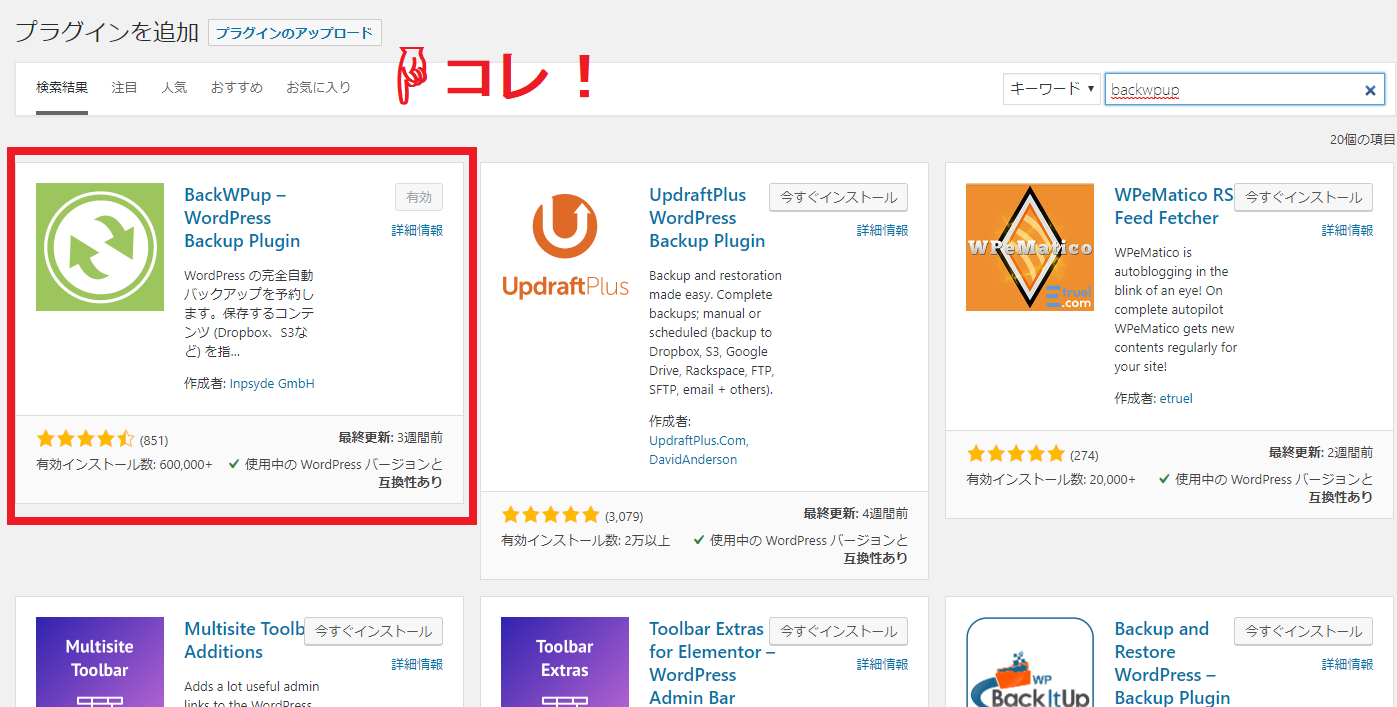The width and height of the screenshot is (1397, 707).
Task: Switch to the 人気 tab
Action: pyautogui.click(x=174, y=88)
